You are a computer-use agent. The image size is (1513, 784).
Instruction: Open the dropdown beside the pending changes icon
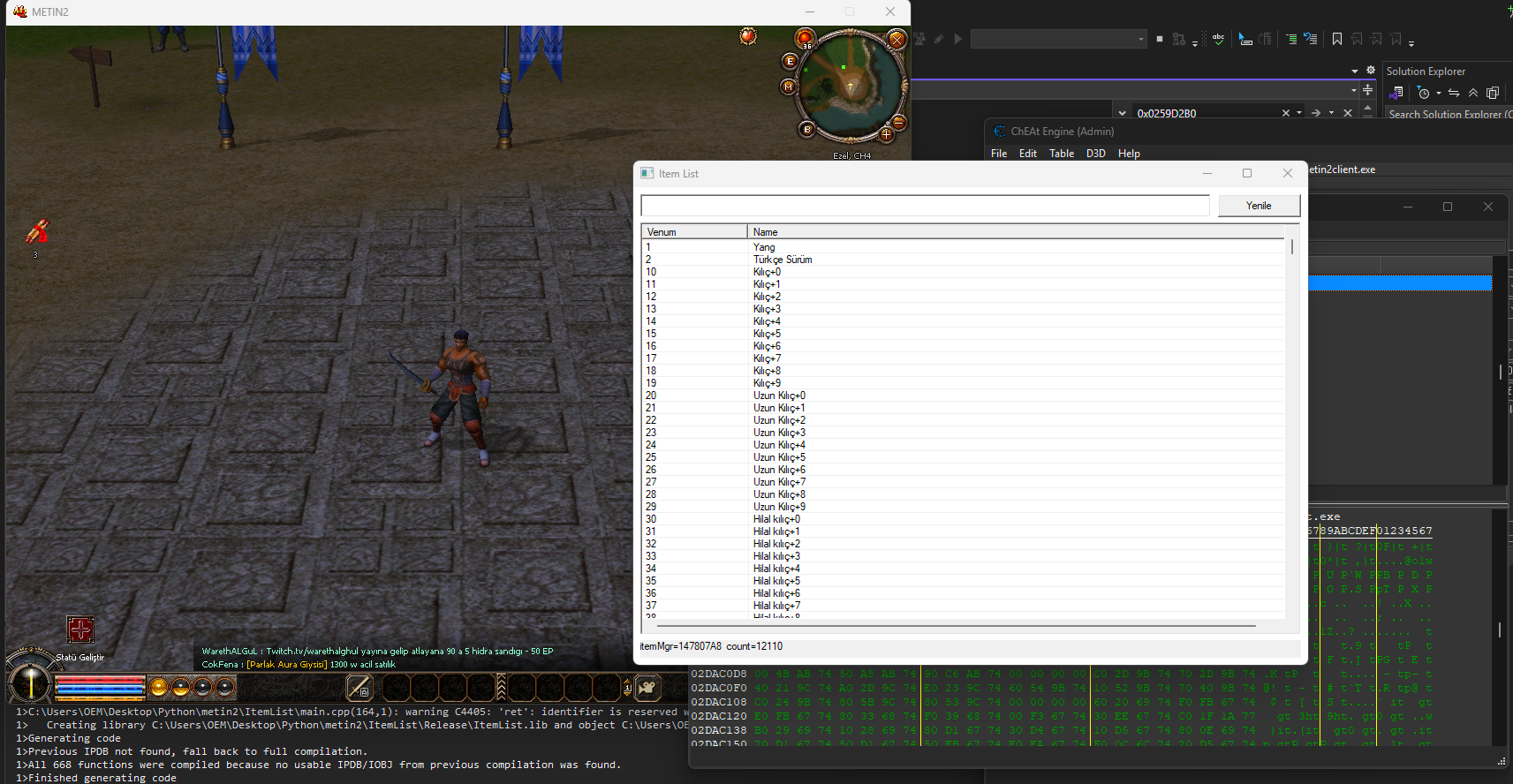[1439, 93]
